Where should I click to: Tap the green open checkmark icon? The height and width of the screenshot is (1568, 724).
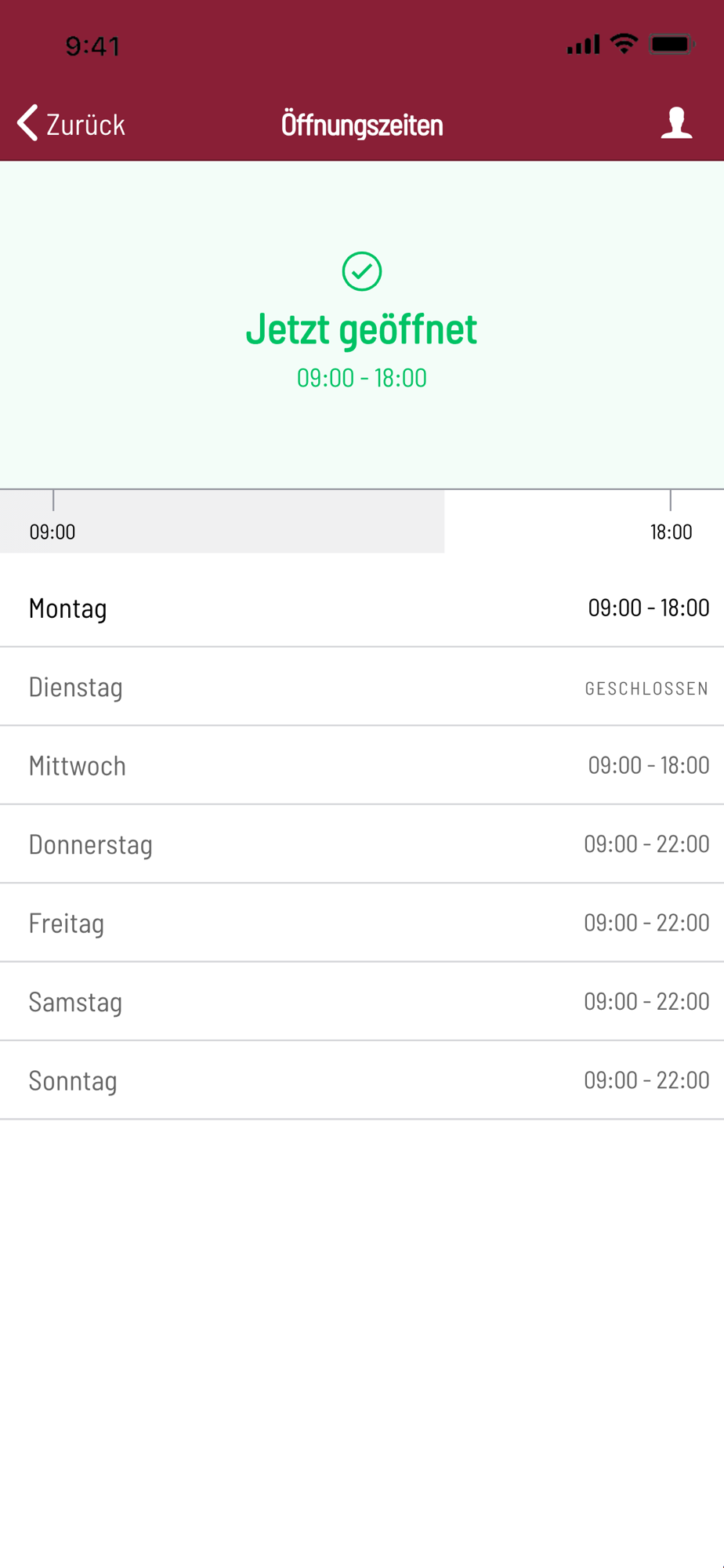362,271
